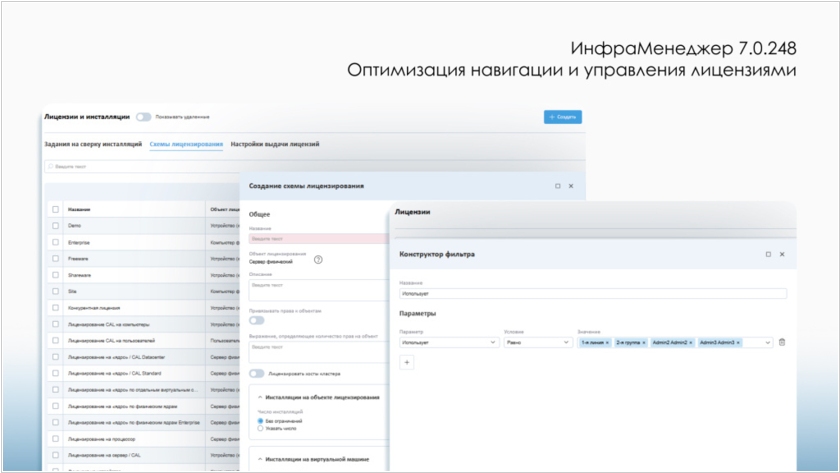
Task: Click the search field above the table
Action: [140, 166]
